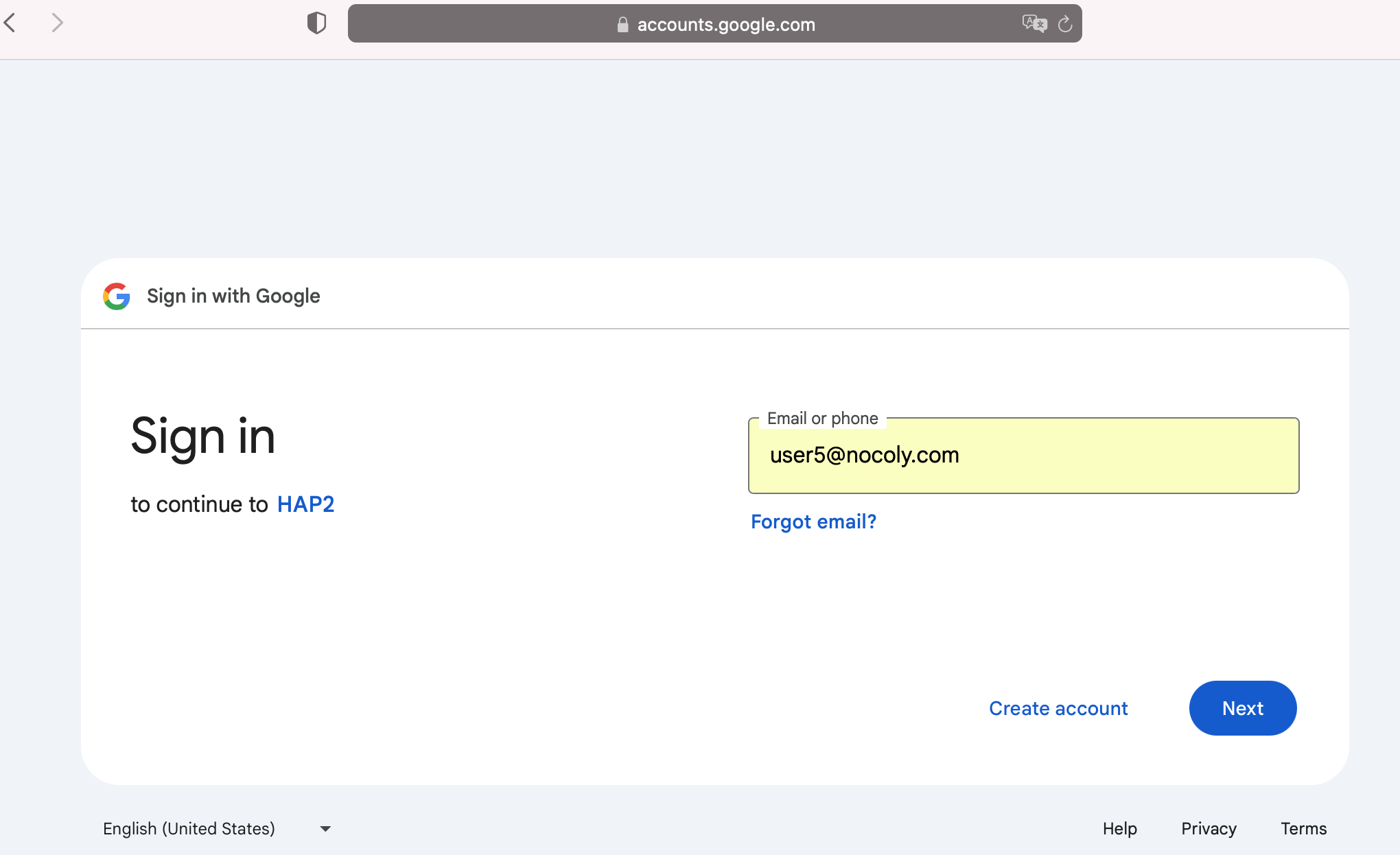Go back with the browser back arrow
Viewport: 1400px width, 855px height.
10,23
